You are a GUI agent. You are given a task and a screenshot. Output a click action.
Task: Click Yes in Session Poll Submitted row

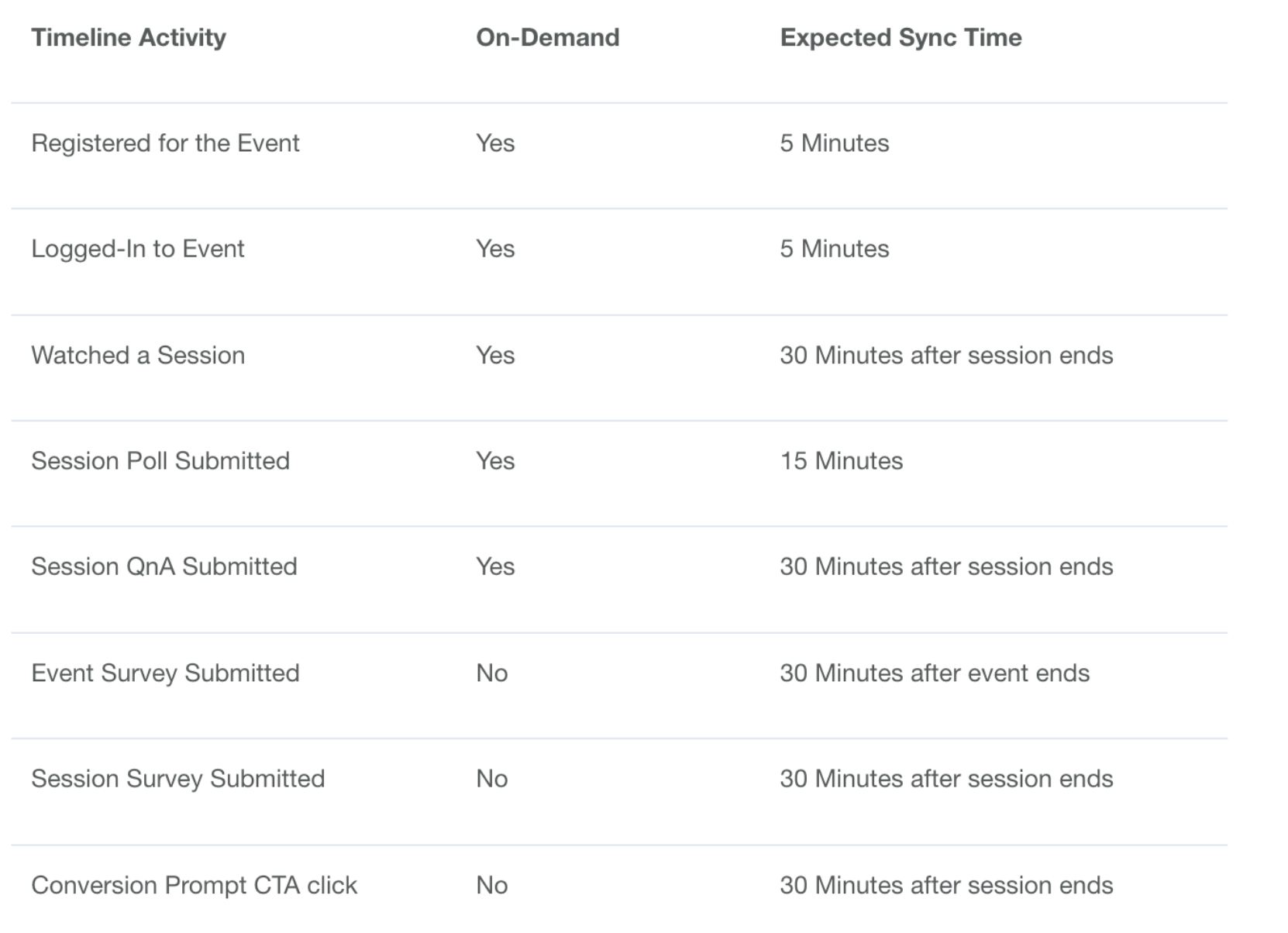point(495,460)
